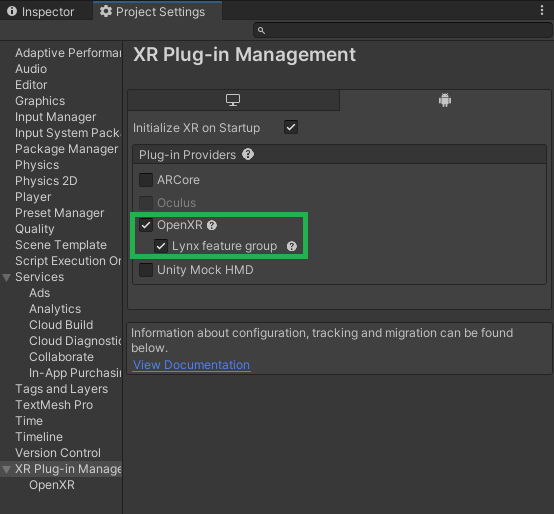Toggle Initialize XR on Startup checkbox

[x=291, y=127]
